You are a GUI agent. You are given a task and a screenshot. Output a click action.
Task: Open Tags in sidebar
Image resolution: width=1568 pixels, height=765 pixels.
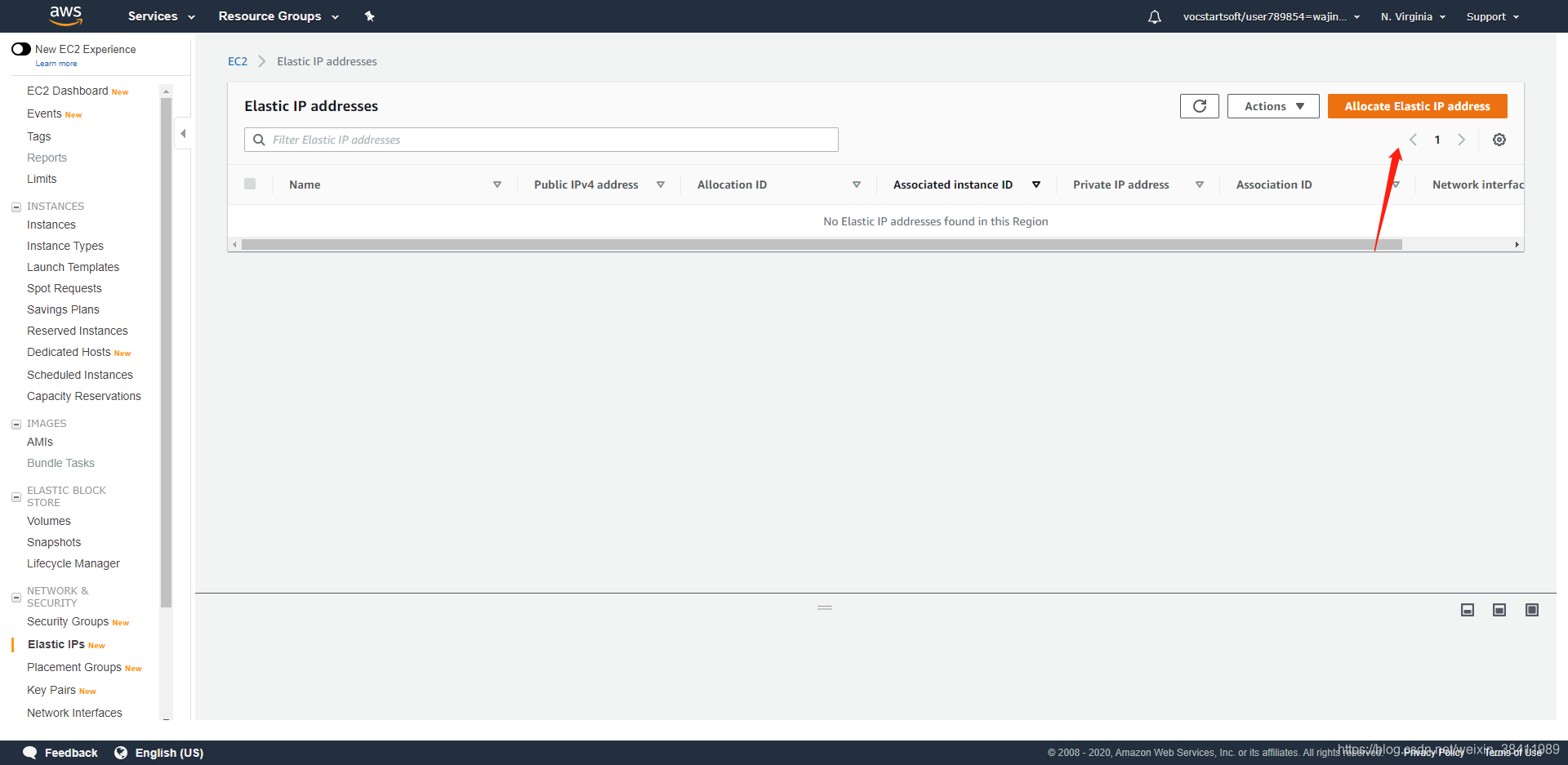tap(39, 136)
